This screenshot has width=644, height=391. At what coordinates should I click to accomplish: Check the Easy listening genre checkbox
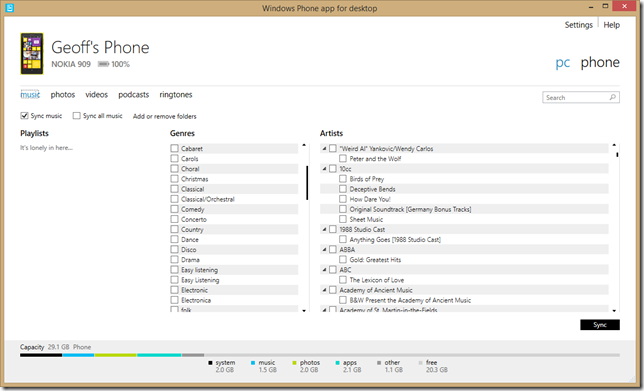coord(175,270)
